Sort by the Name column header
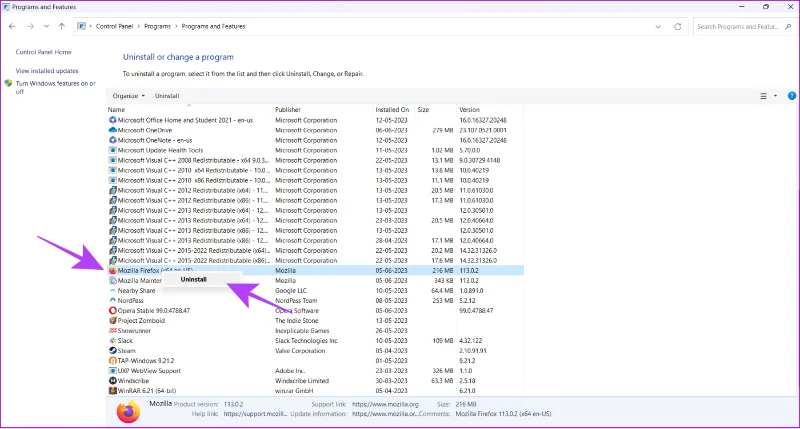 click(116, 110)
